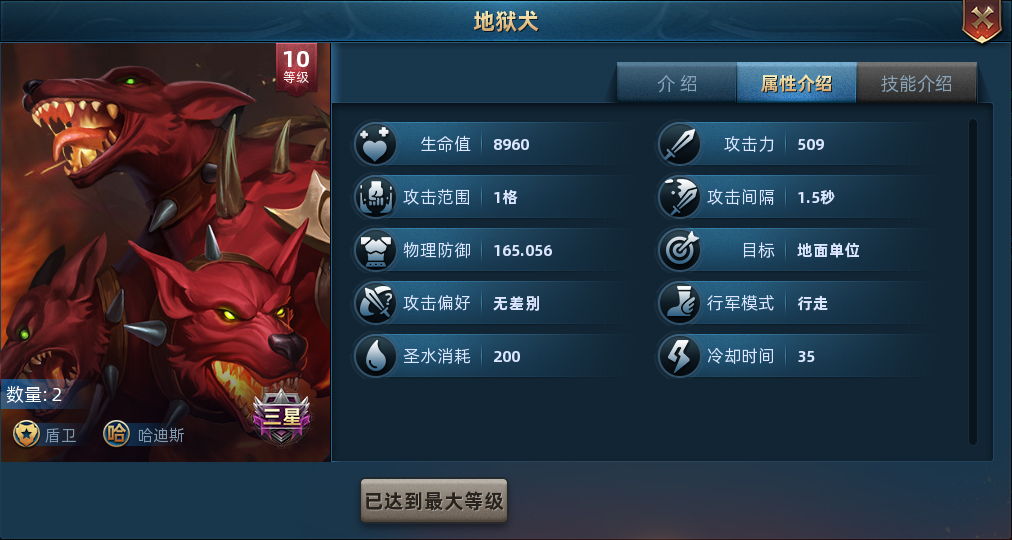Click the attack range icon for 攻击范围
Screen dimensions: 1012x540
376,197
